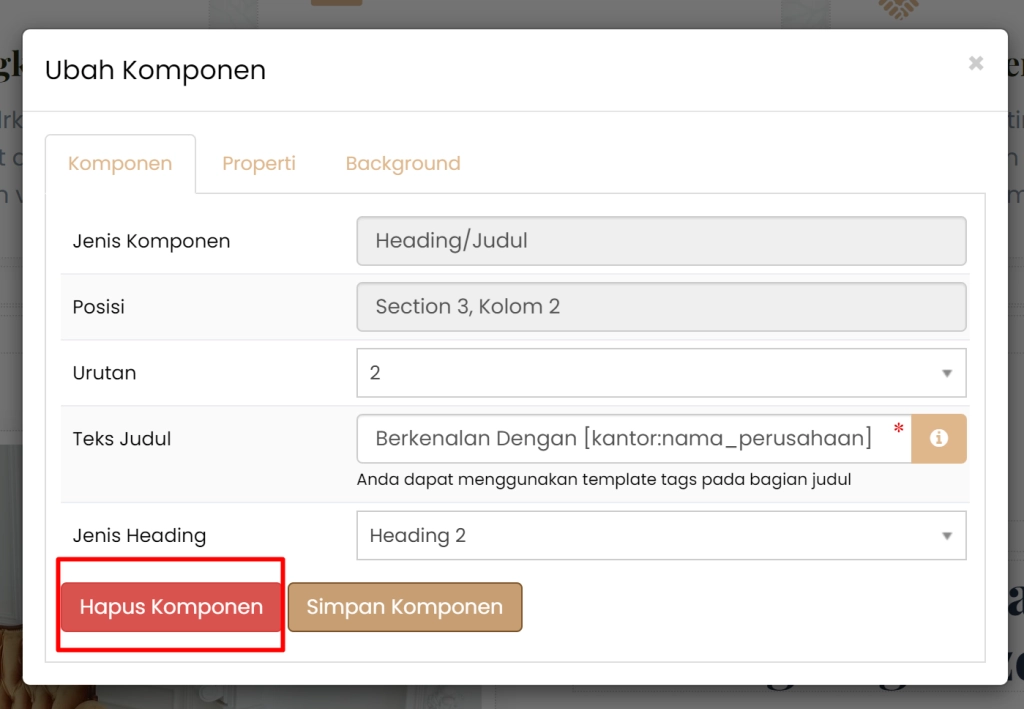The height and width of the screenshot is (709, 1024).
Task: Click the template tags helper text
Action: tap(604, 480)
